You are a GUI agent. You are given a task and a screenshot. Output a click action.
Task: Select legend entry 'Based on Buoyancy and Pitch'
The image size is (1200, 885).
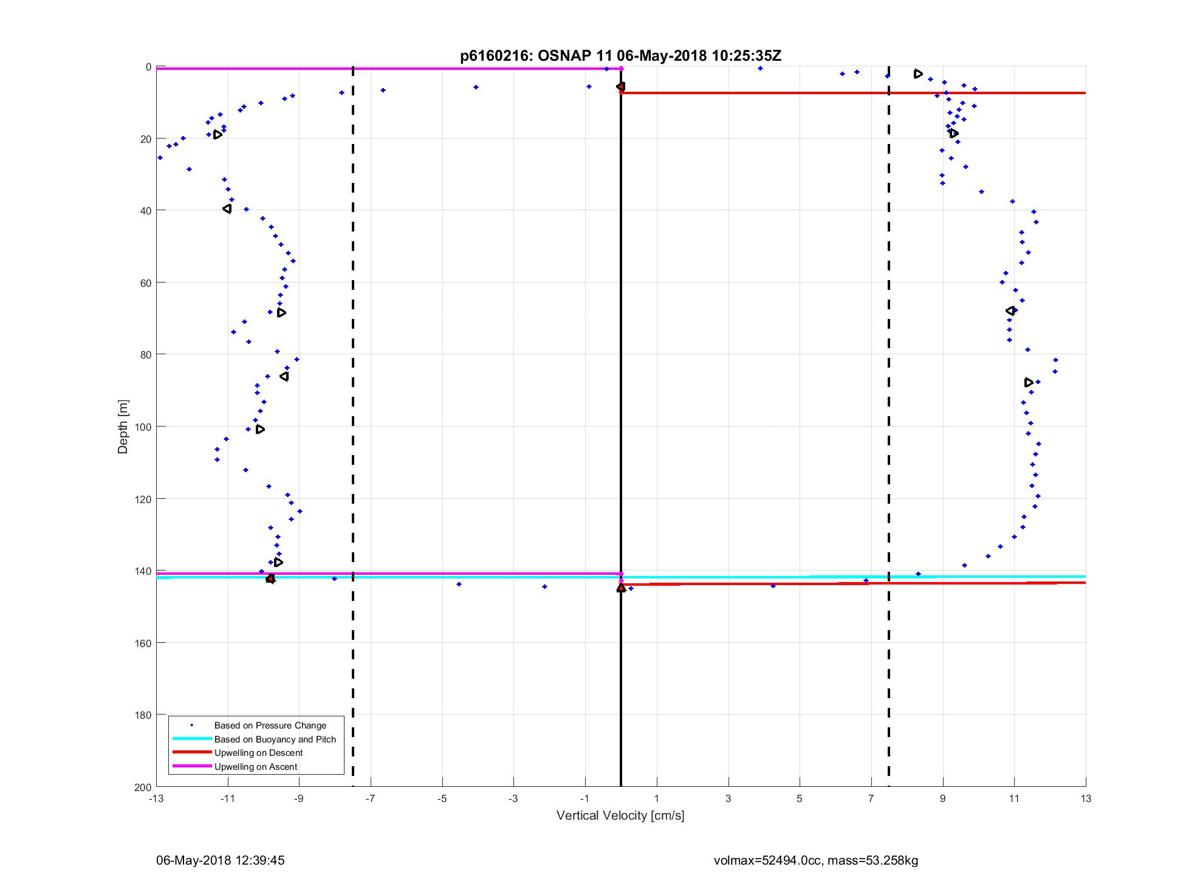click(x=275, y=738)
